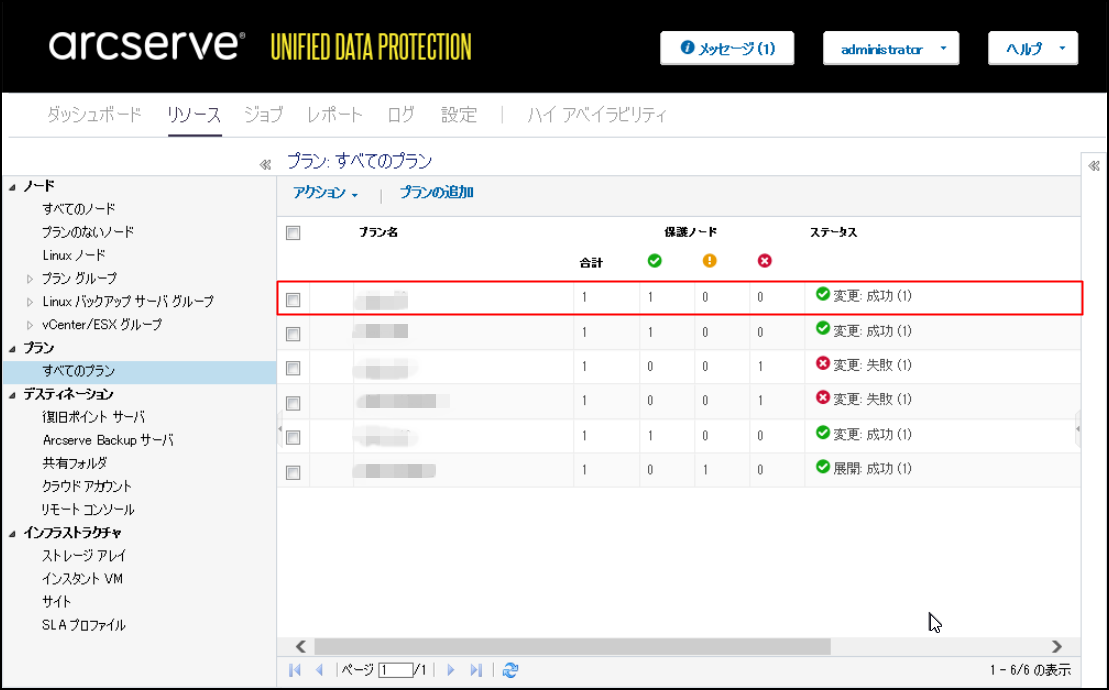Image resolution: width=1109 pixels, height=690 pixels.
Task: Check the second plan row checkbox
Action: click(x=293, y=333)
